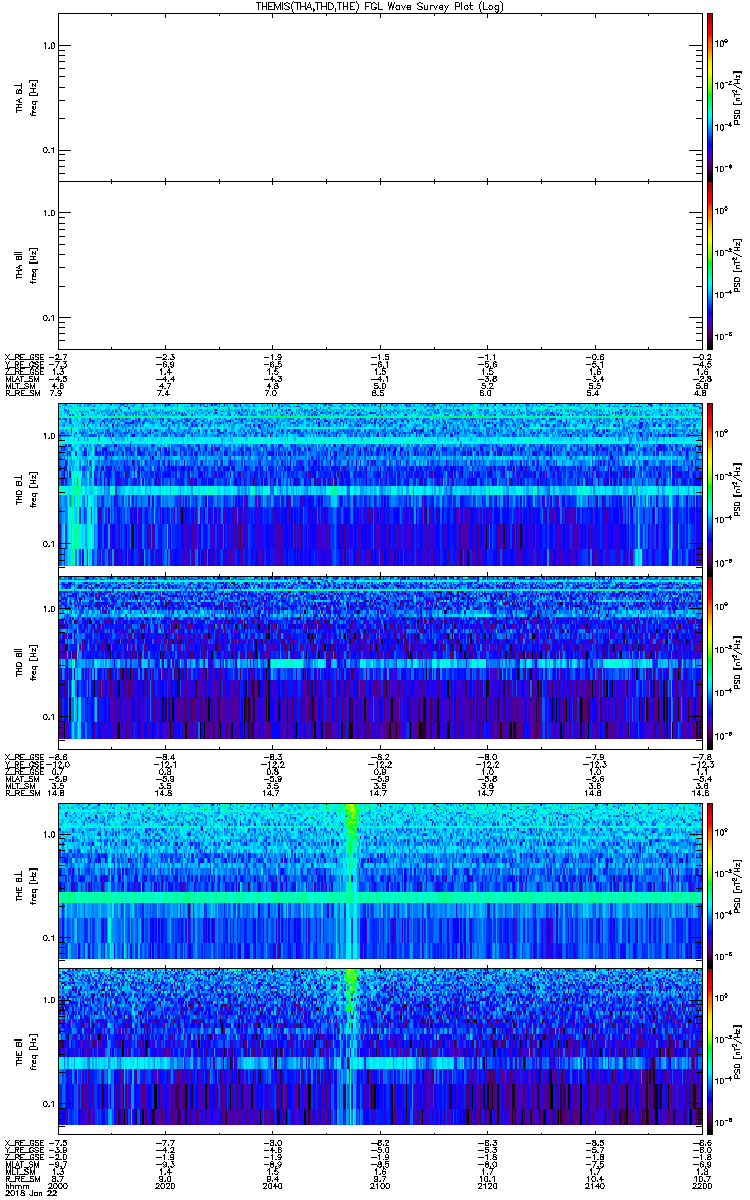Click the 2040 time tick label
Screen dimensions: 750x1200
point(273,1184)
